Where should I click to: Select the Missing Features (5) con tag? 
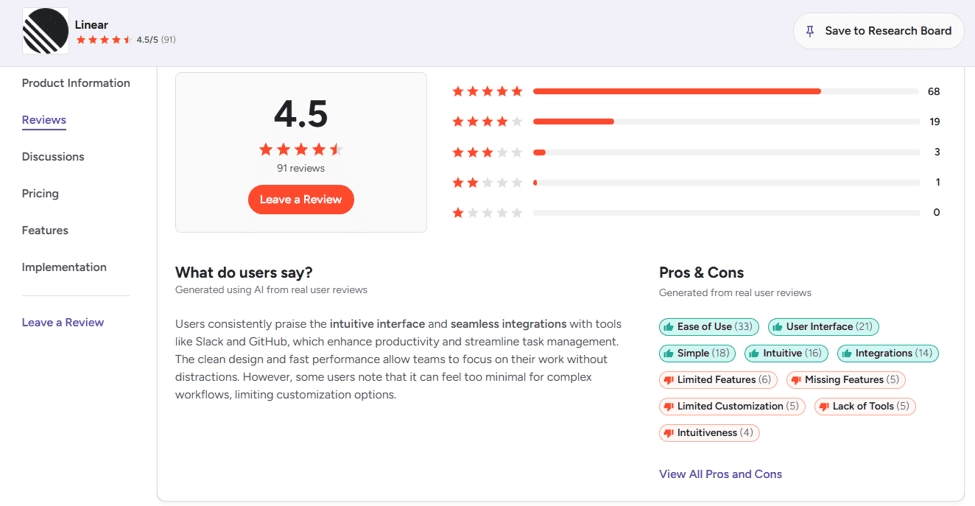point(846,380)
